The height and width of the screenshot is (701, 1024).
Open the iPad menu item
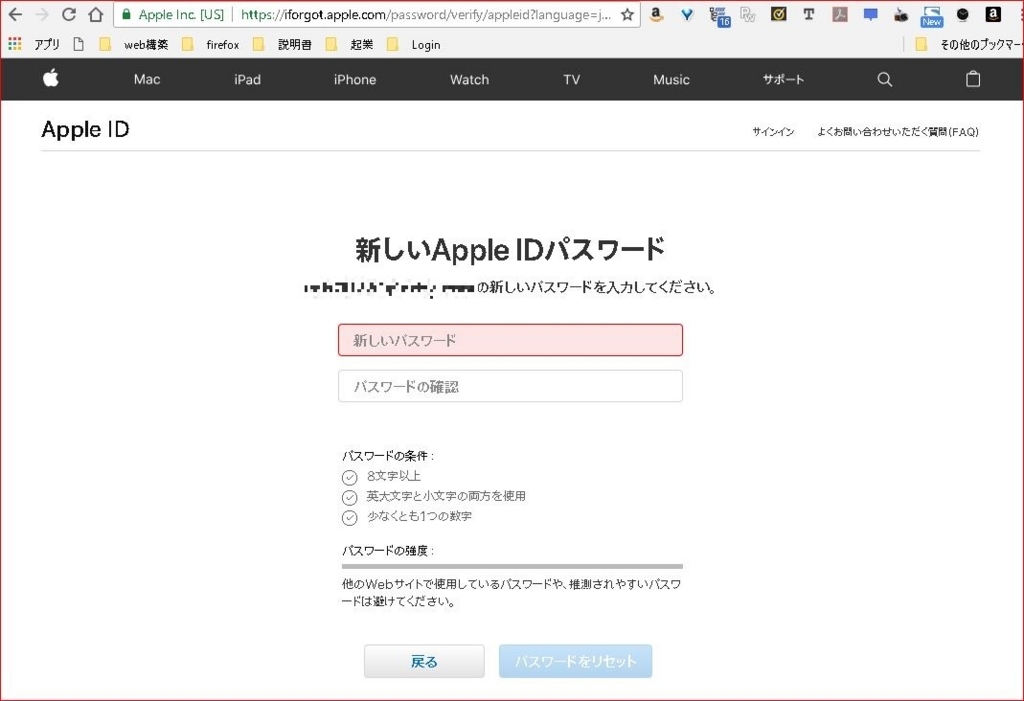point(247,79)
